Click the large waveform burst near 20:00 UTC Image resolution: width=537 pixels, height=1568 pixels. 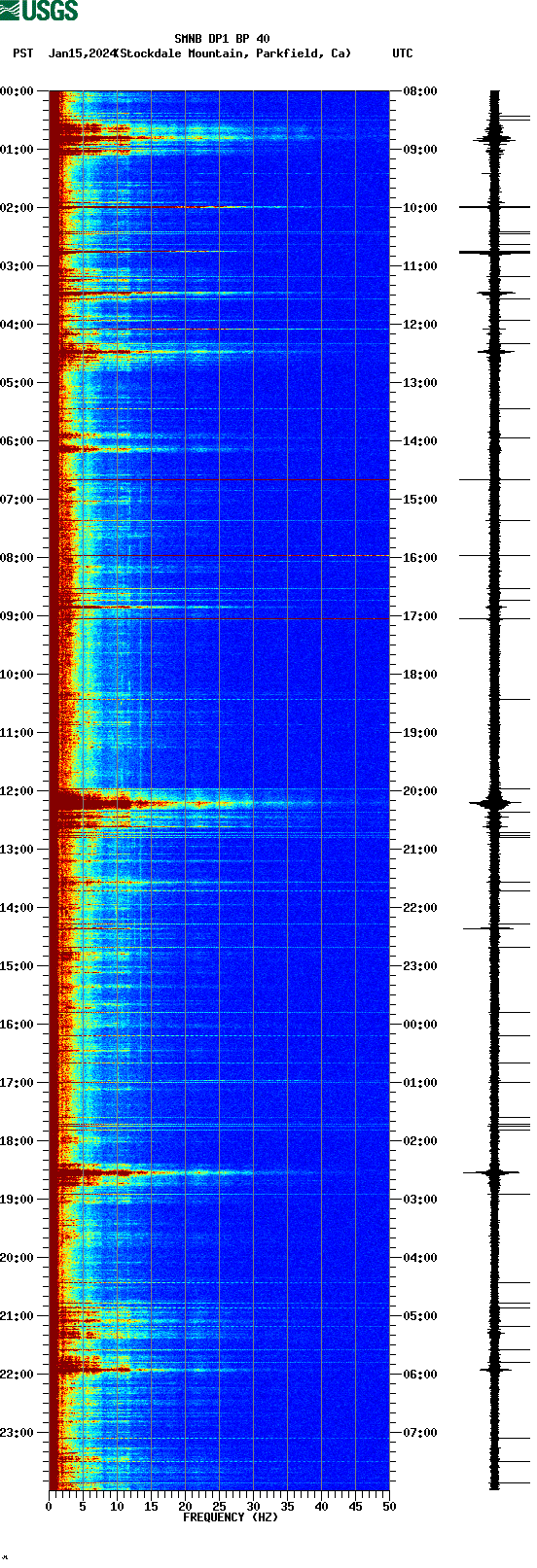coord(494,802)
